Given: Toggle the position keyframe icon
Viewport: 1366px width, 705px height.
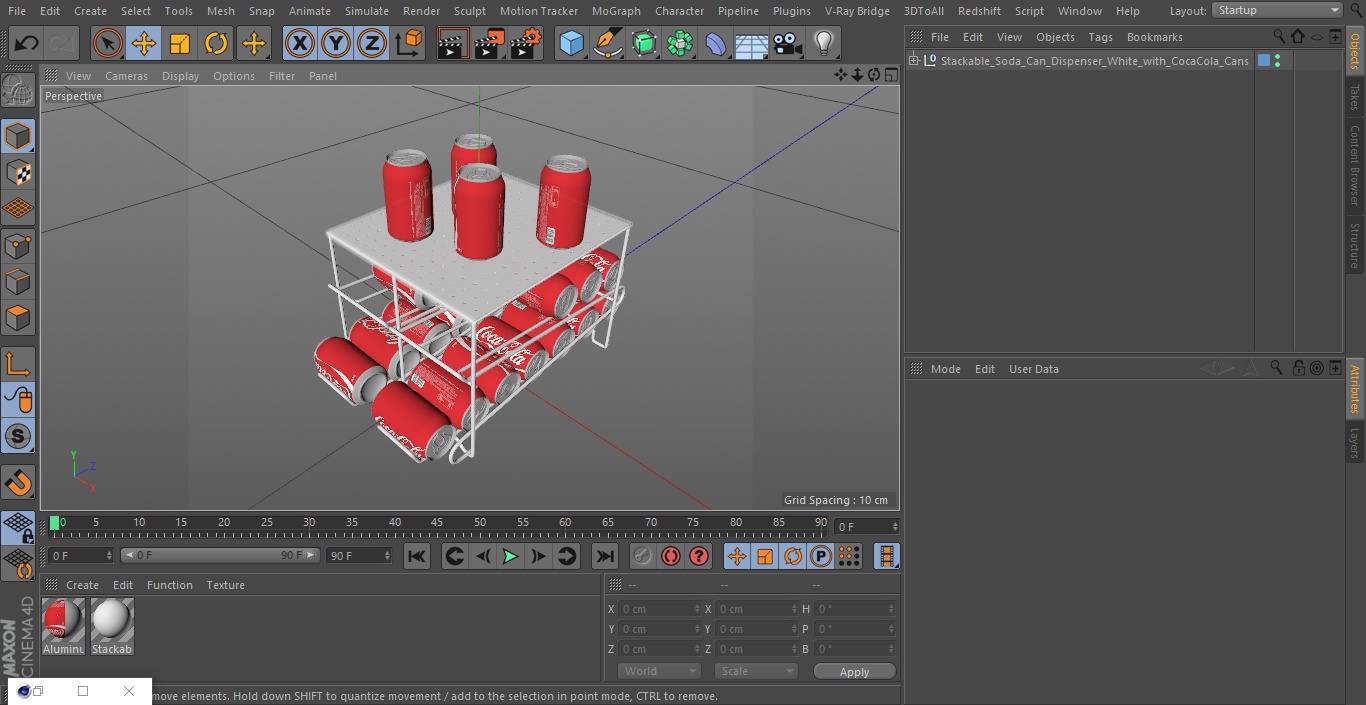Looking at the screenshot, I should point(737,556).
